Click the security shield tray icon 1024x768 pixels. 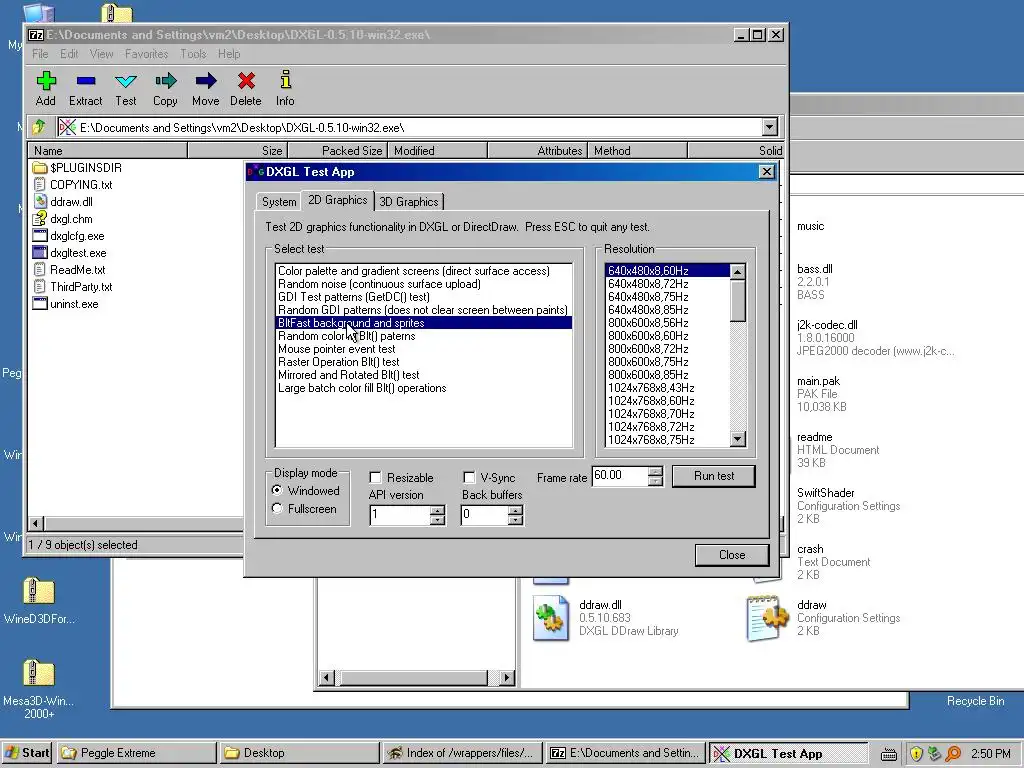(x=916, y=754)
